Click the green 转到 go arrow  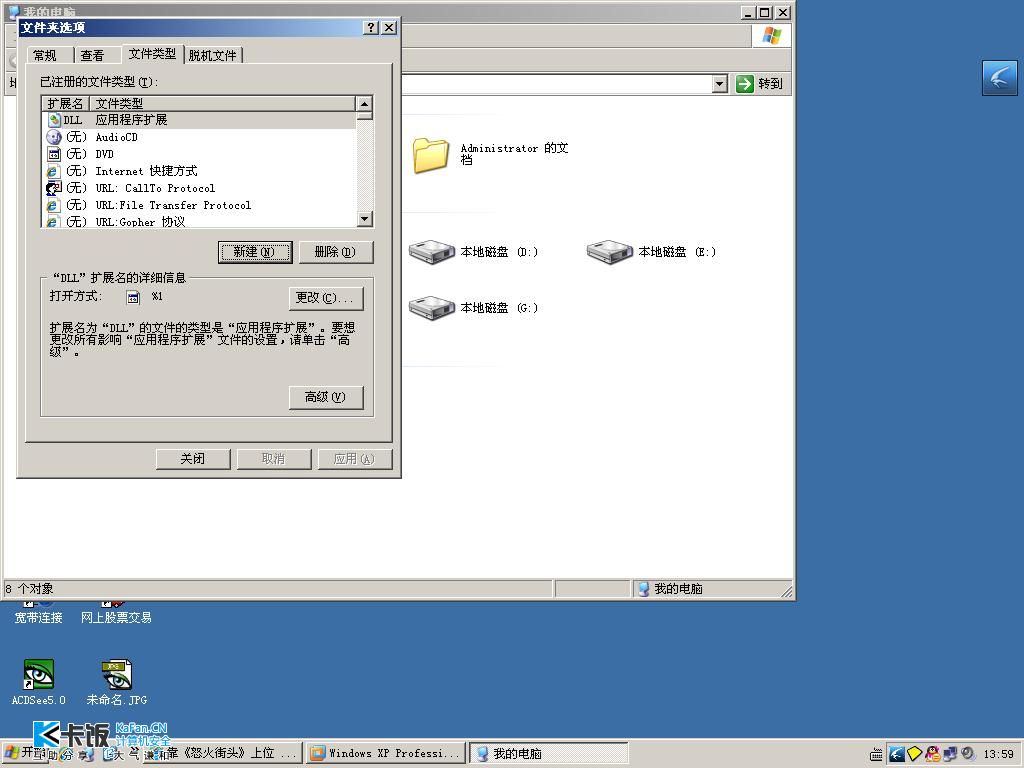[744, 84]
